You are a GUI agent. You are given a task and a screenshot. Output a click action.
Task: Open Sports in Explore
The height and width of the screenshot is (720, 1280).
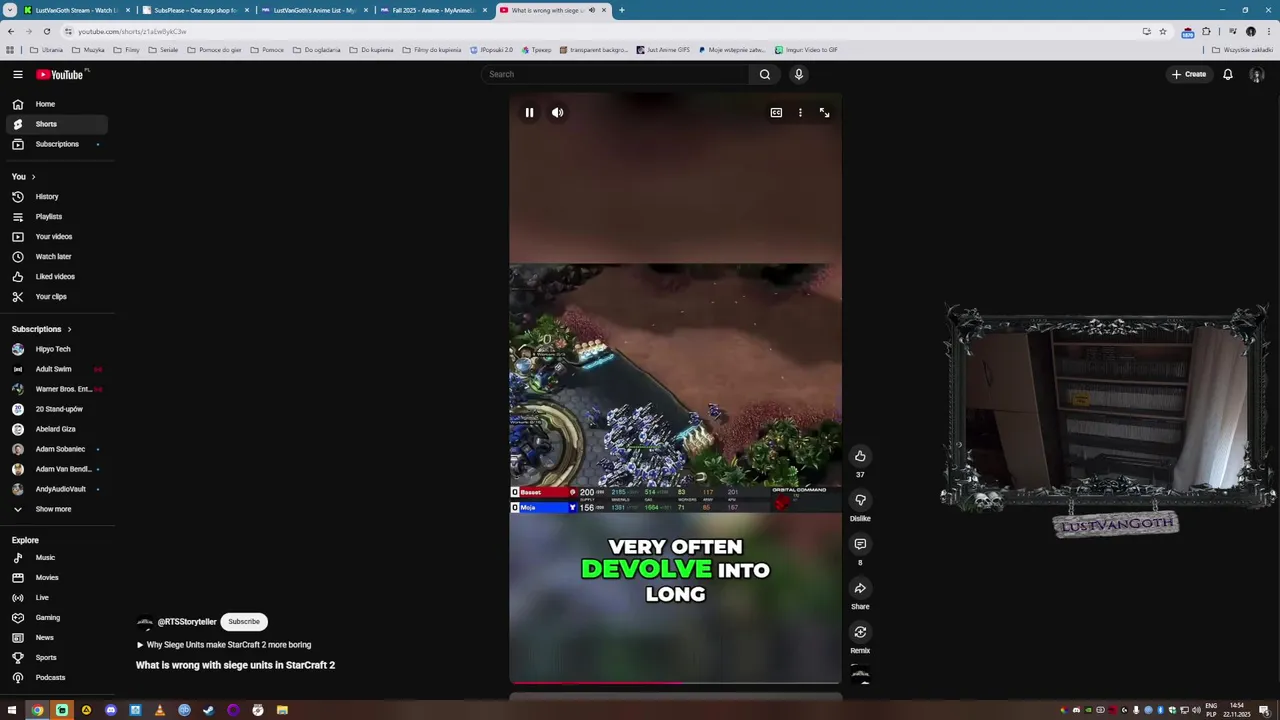point(55,658)
